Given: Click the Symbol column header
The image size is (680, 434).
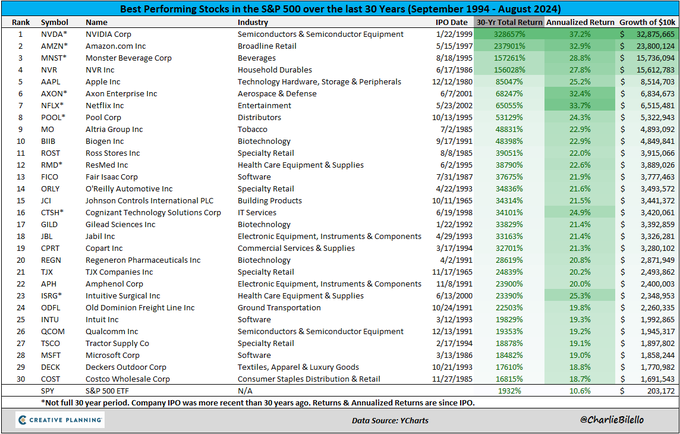Looking at the screenshot, I should tap(54, 22).
